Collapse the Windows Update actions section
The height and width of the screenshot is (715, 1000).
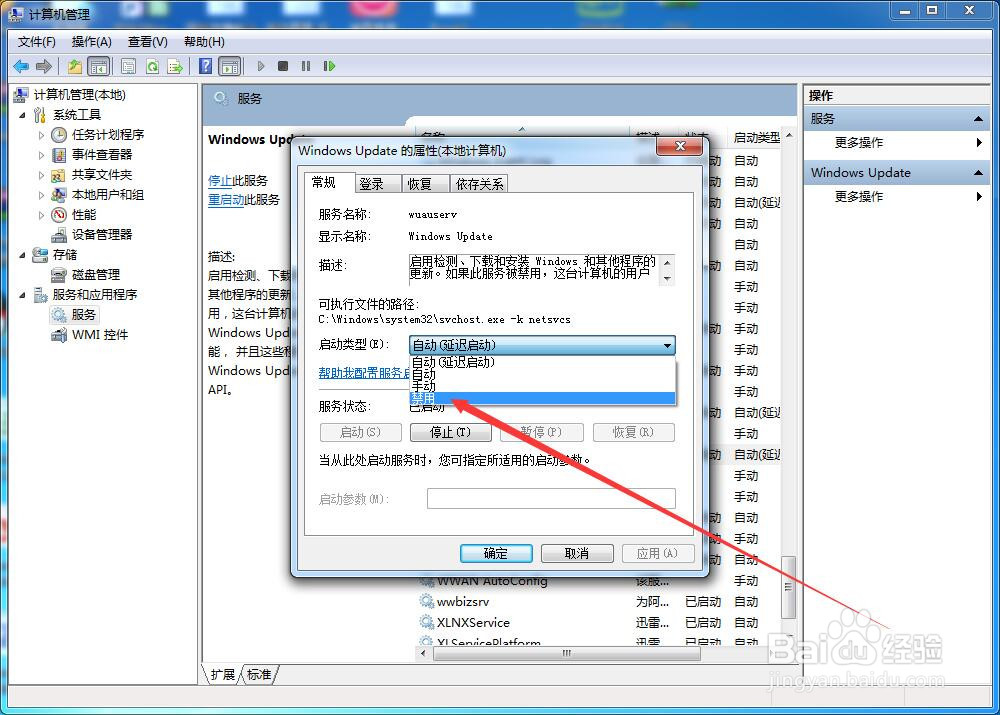click(978, 173)
